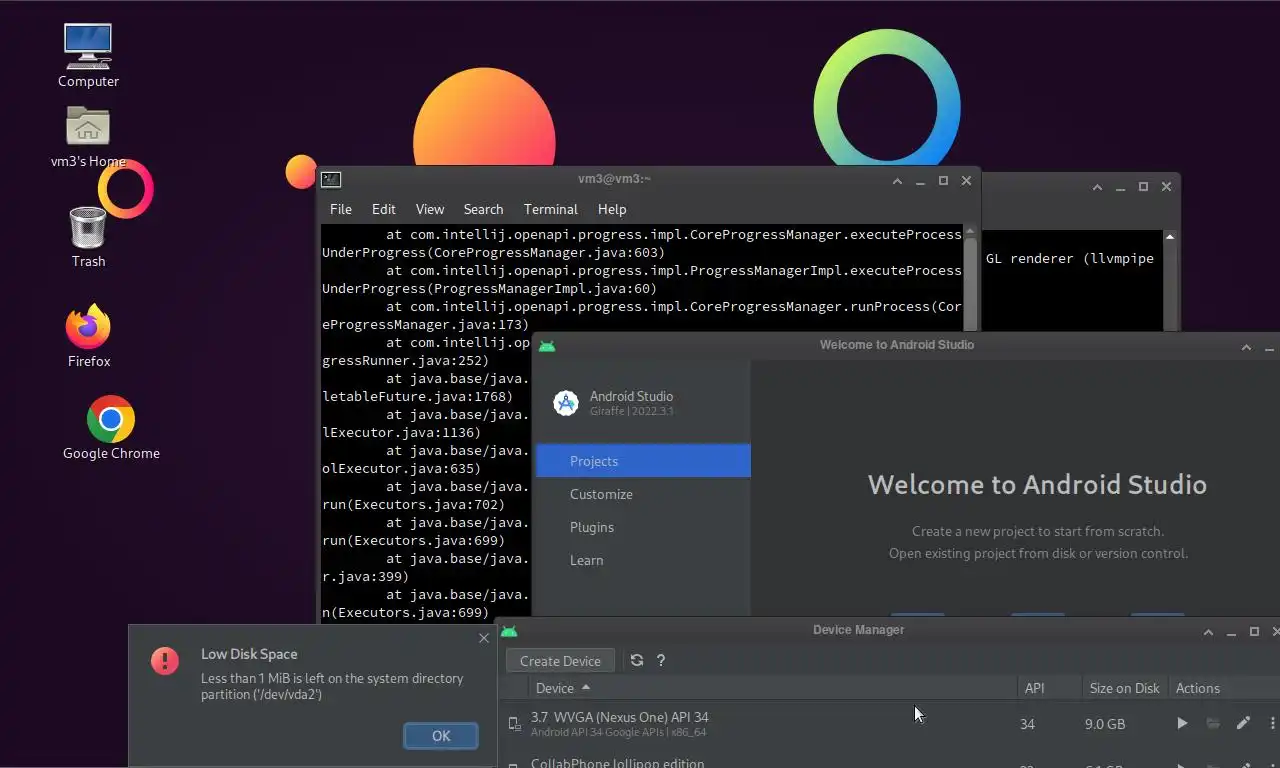Click the terminal icon in the terminal title bar
The height and width of the screenshot is (768, 1280).
(331, 180)
